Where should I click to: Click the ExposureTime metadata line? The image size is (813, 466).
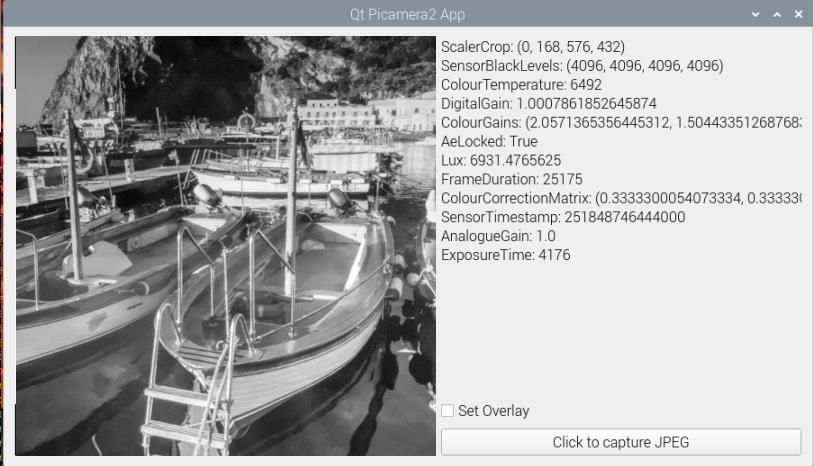506,255
